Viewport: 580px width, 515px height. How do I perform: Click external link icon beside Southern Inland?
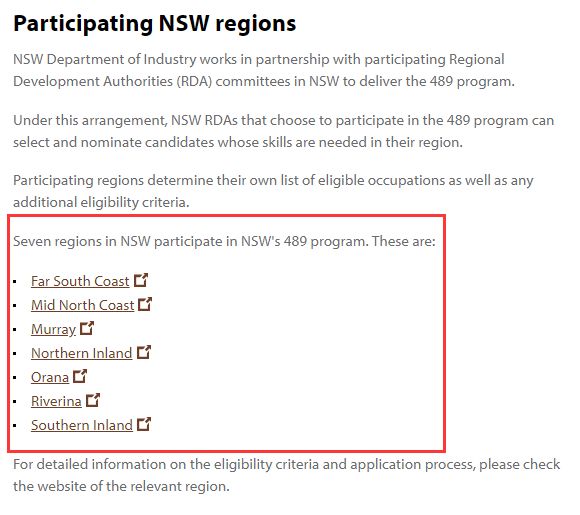[x=144, y=424]
